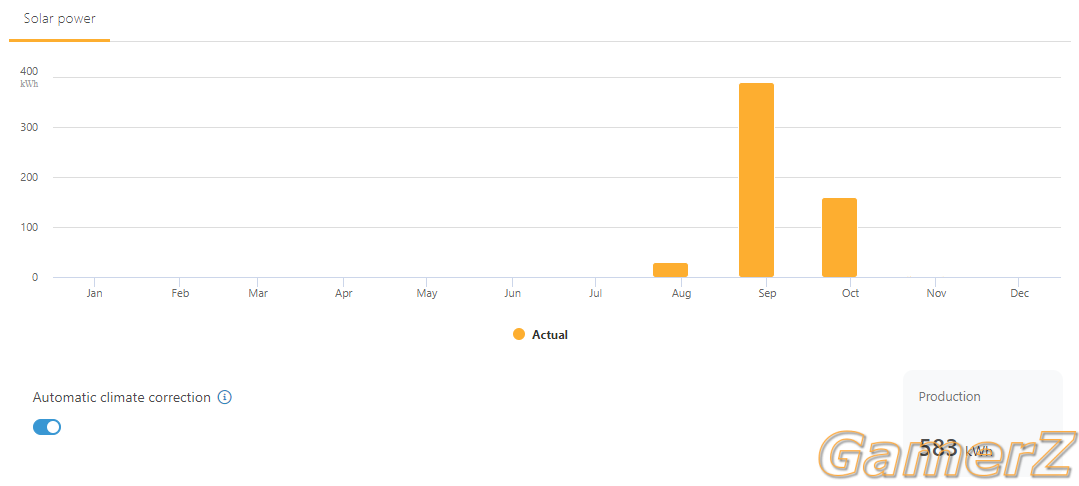Viewport: 1079px width, 486px height.
Task: Disable Automatic climate correction toggle
Action: tap(47, 427)
